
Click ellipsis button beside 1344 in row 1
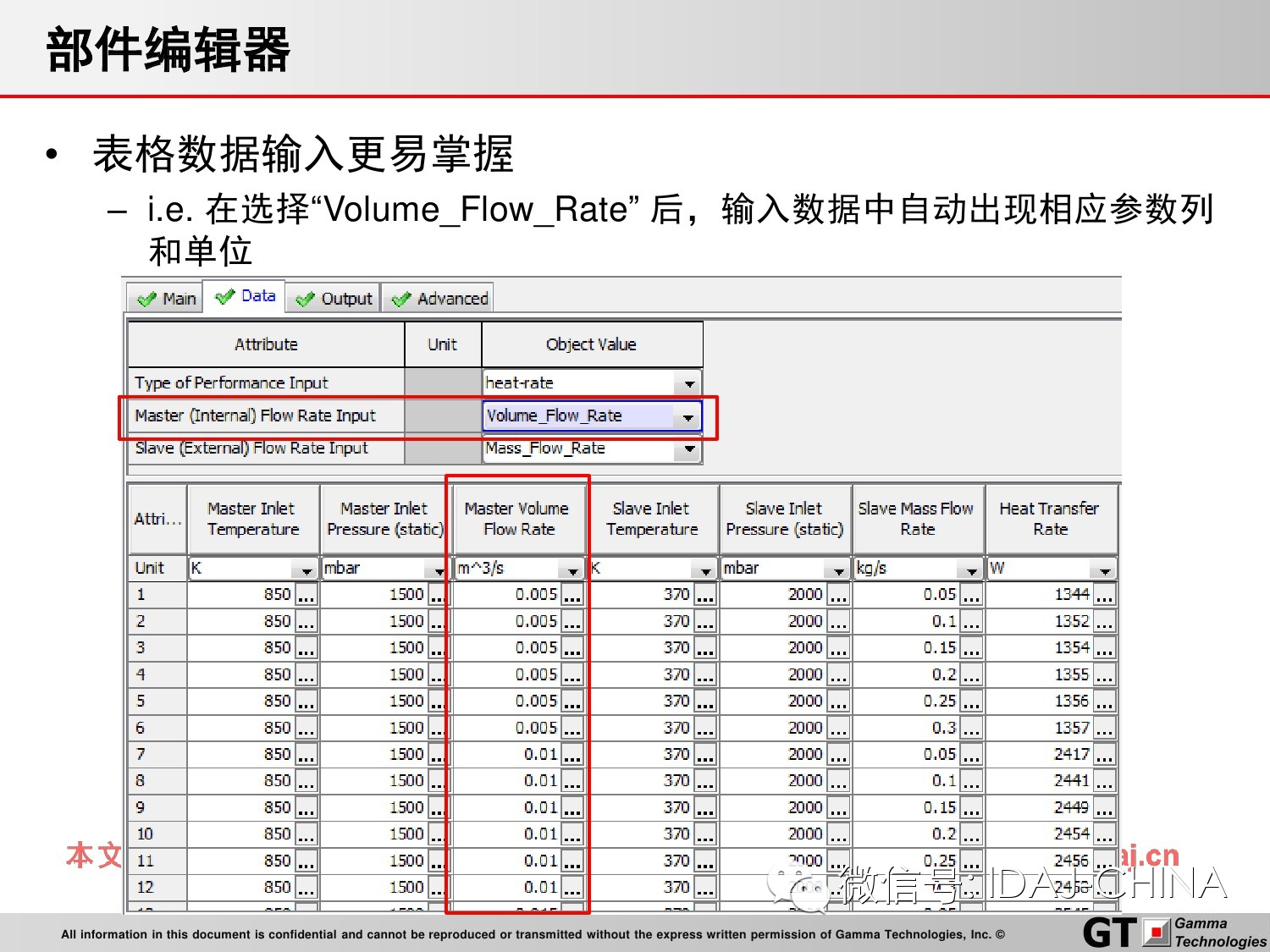tap(1104, 595)
